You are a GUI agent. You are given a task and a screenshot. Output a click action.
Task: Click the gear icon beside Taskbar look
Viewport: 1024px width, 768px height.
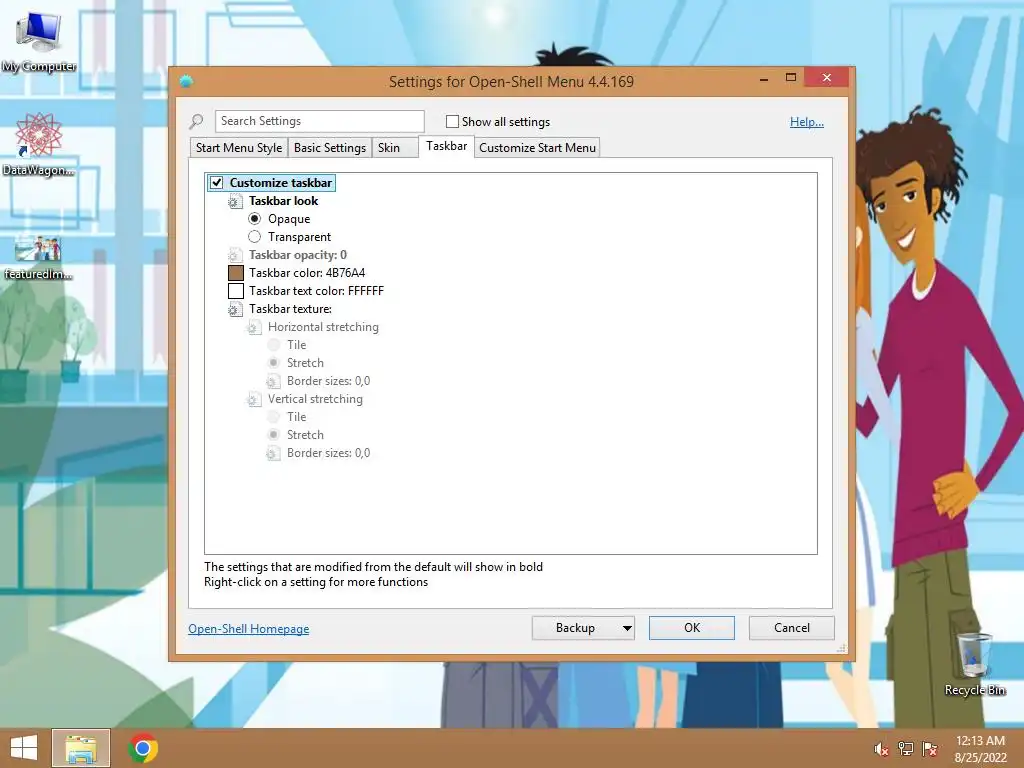click(x=234, y=201)
